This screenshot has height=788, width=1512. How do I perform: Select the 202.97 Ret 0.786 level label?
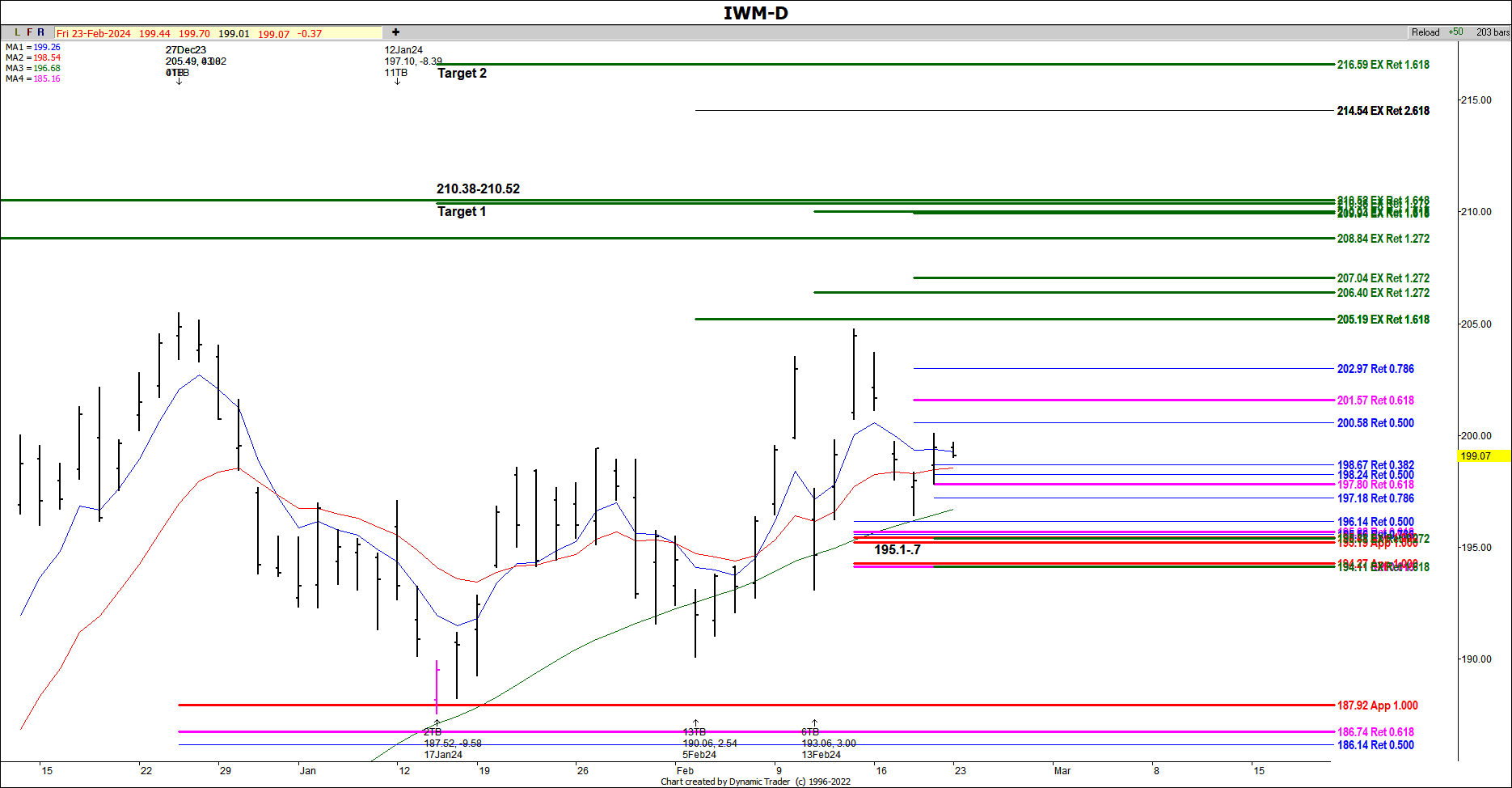[1375, 369]
